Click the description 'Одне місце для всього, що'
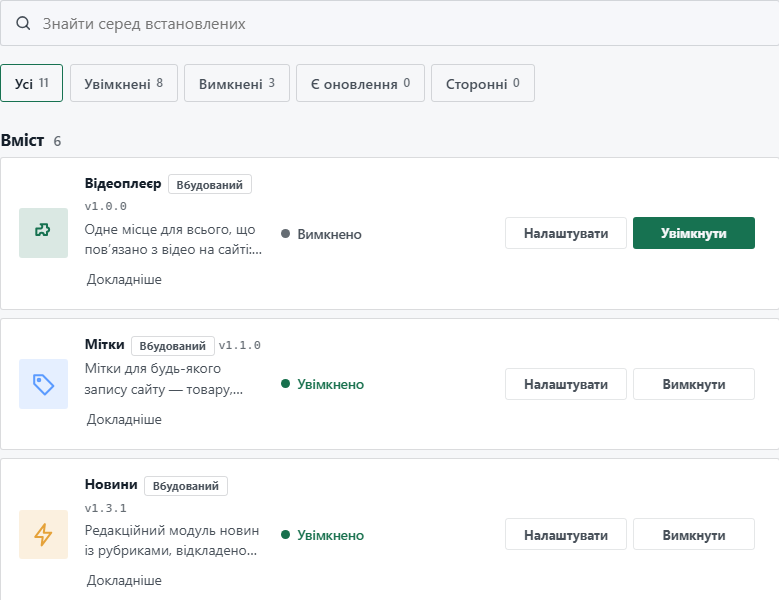779x600 pixels. coord(170,229)
